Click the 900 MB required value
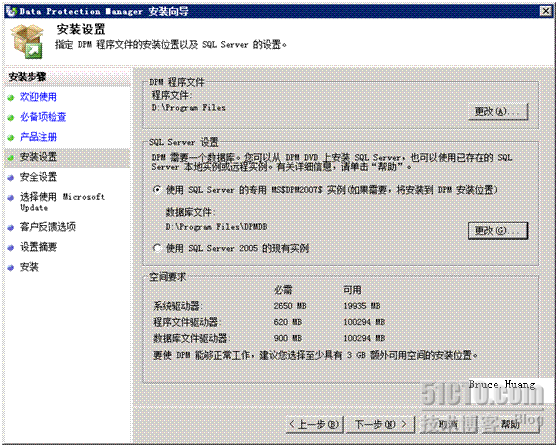 click(288, 338)
